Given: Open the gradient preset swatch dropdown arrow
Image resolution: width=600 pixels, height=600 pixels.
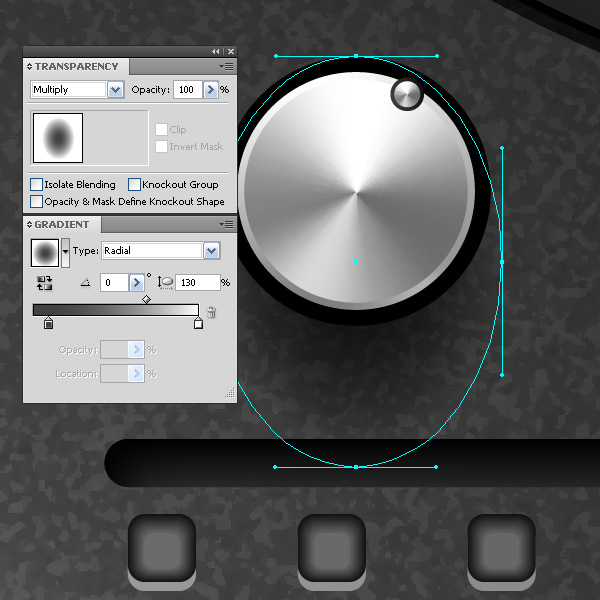Looking at the screenshot, I should tap(65, 253).
